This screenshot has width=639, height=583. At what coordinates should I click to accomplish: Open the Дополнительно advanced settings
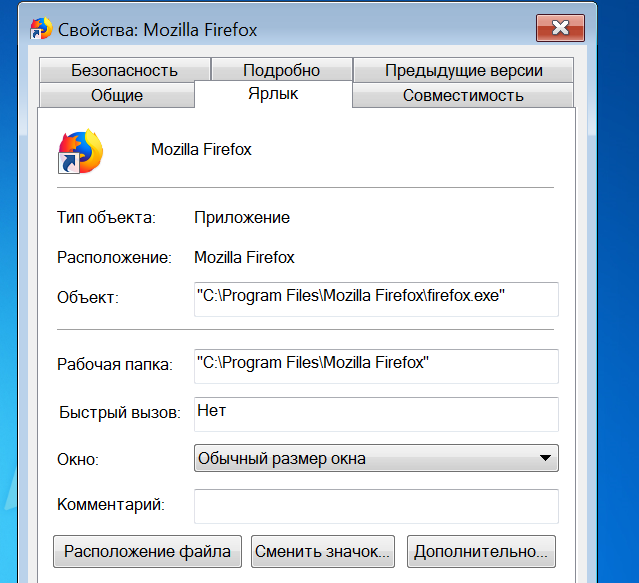pos(481,551)
